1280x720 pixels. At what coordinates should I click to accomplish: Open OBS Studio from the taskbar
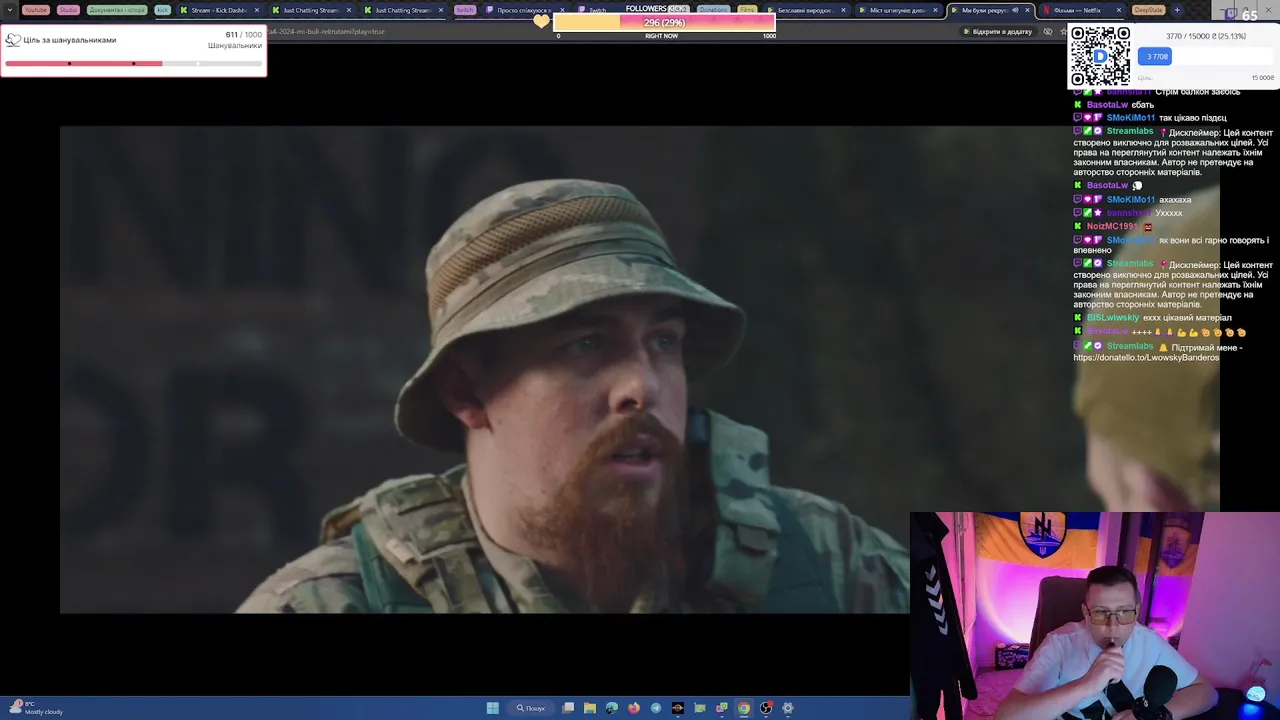pos(766,708)
